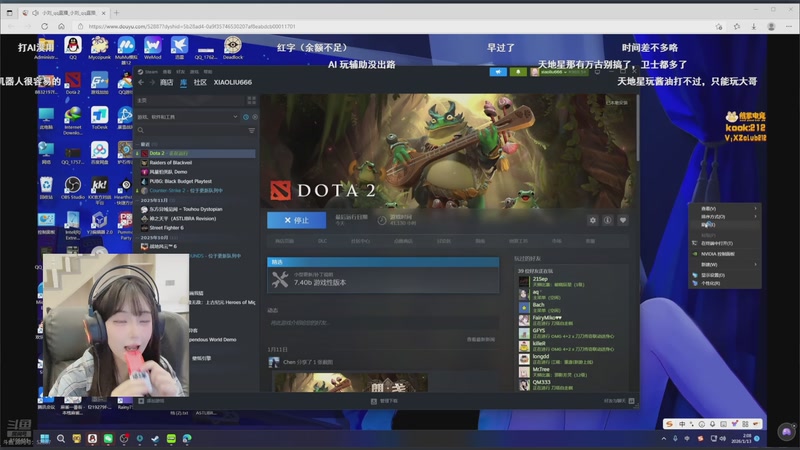Open Dota 2 manage settings gear

[x=592, y=220]
